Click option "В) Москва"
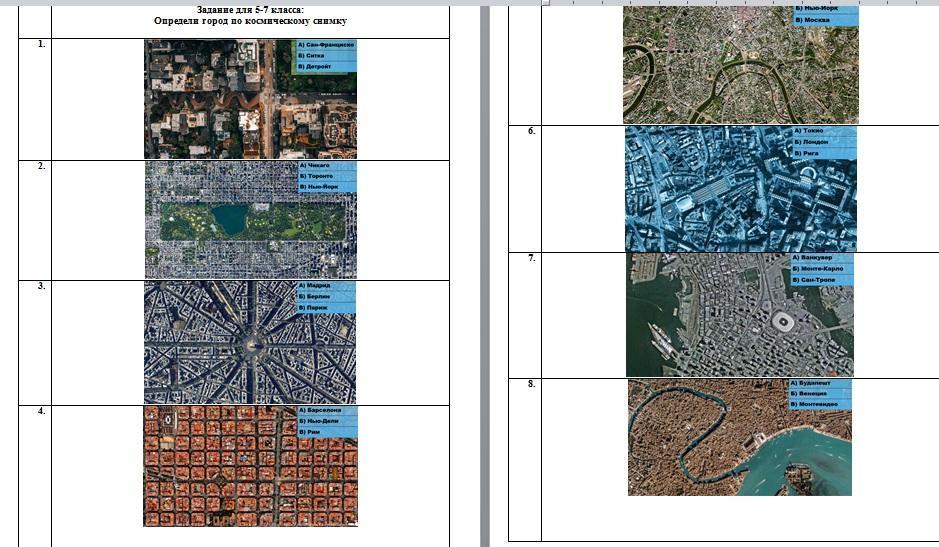Screen dimensions: 939x547 pyautogui.click(x=812, y=20)
